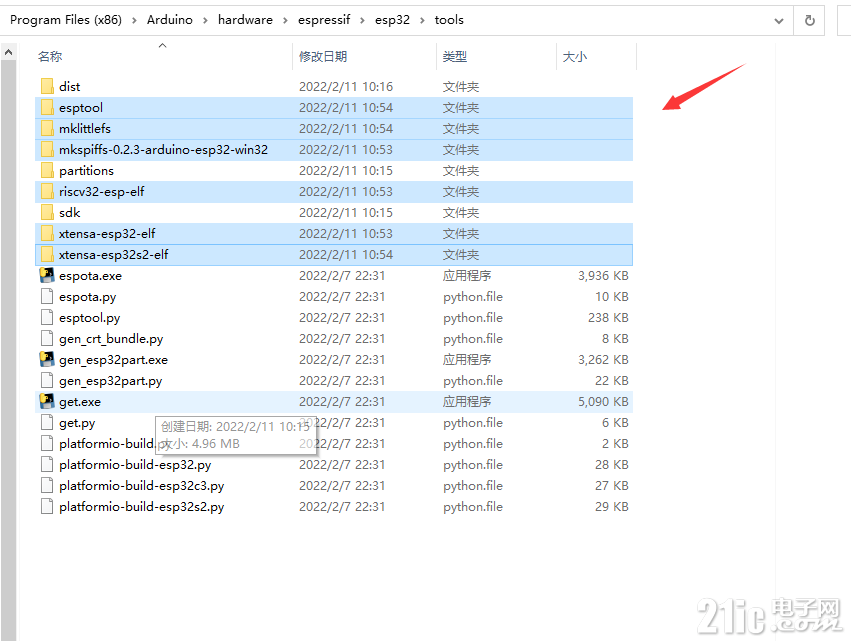Click the xtensa-esp32-elf folder icon
The image size is (851, 641).
[x=47, y=233]
